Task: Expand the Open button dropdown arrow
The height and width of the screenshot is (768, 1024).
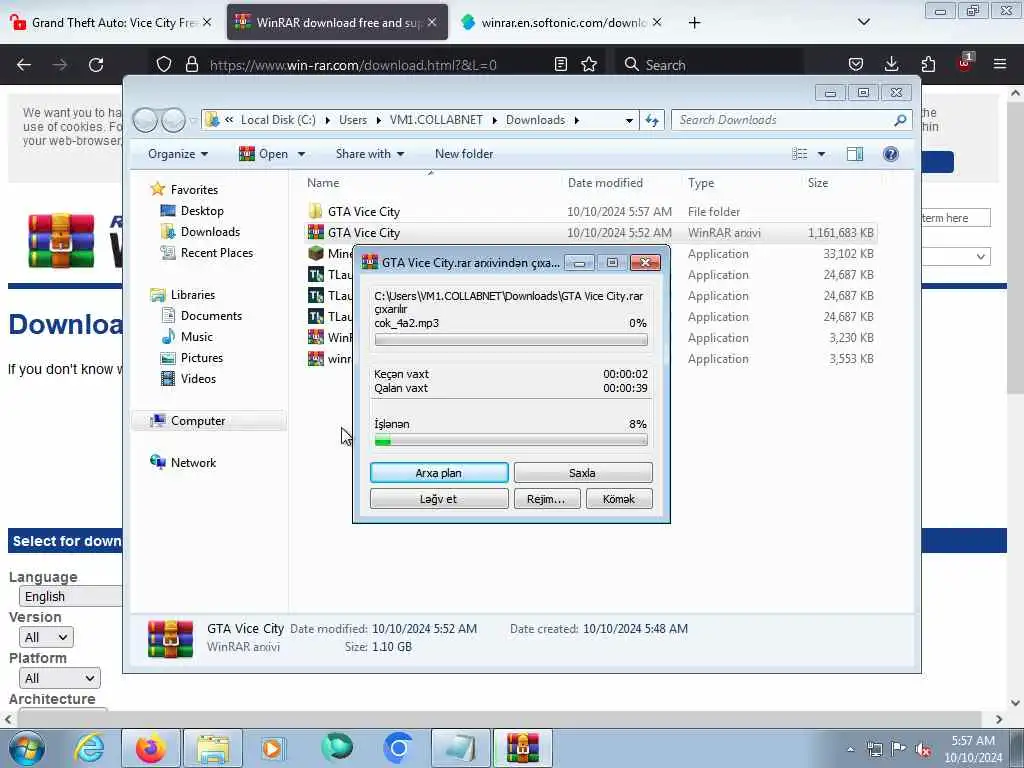Action: click(x=301, y=154)
